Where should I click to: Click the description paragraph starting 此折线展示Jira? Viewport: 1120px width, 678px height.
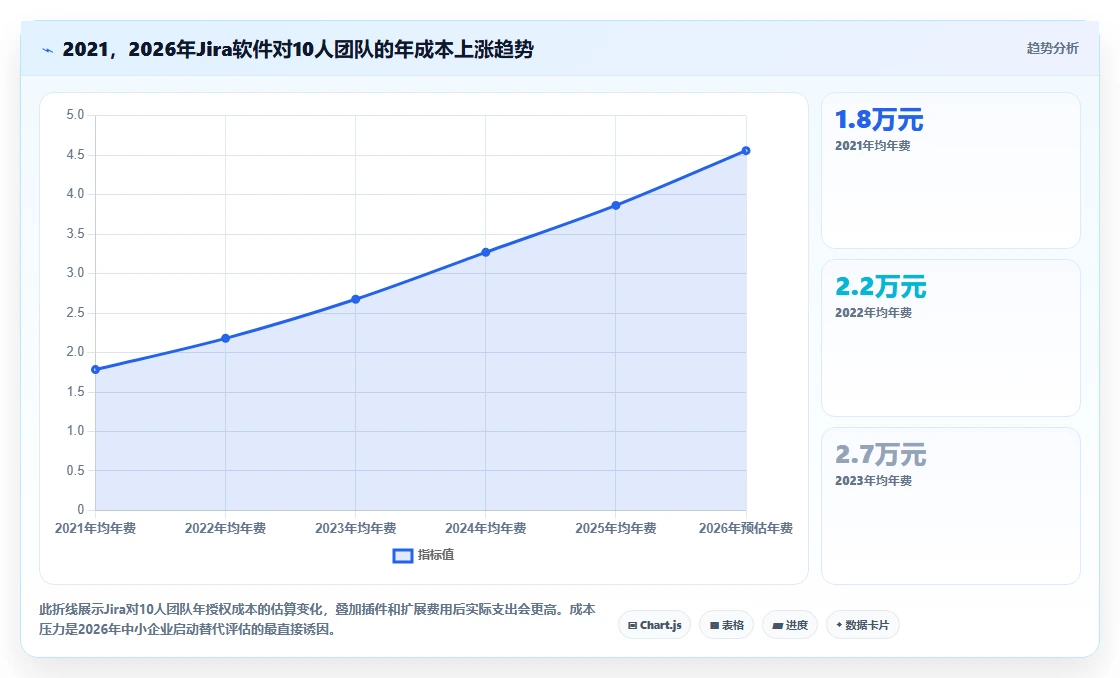tap(317, 619)
